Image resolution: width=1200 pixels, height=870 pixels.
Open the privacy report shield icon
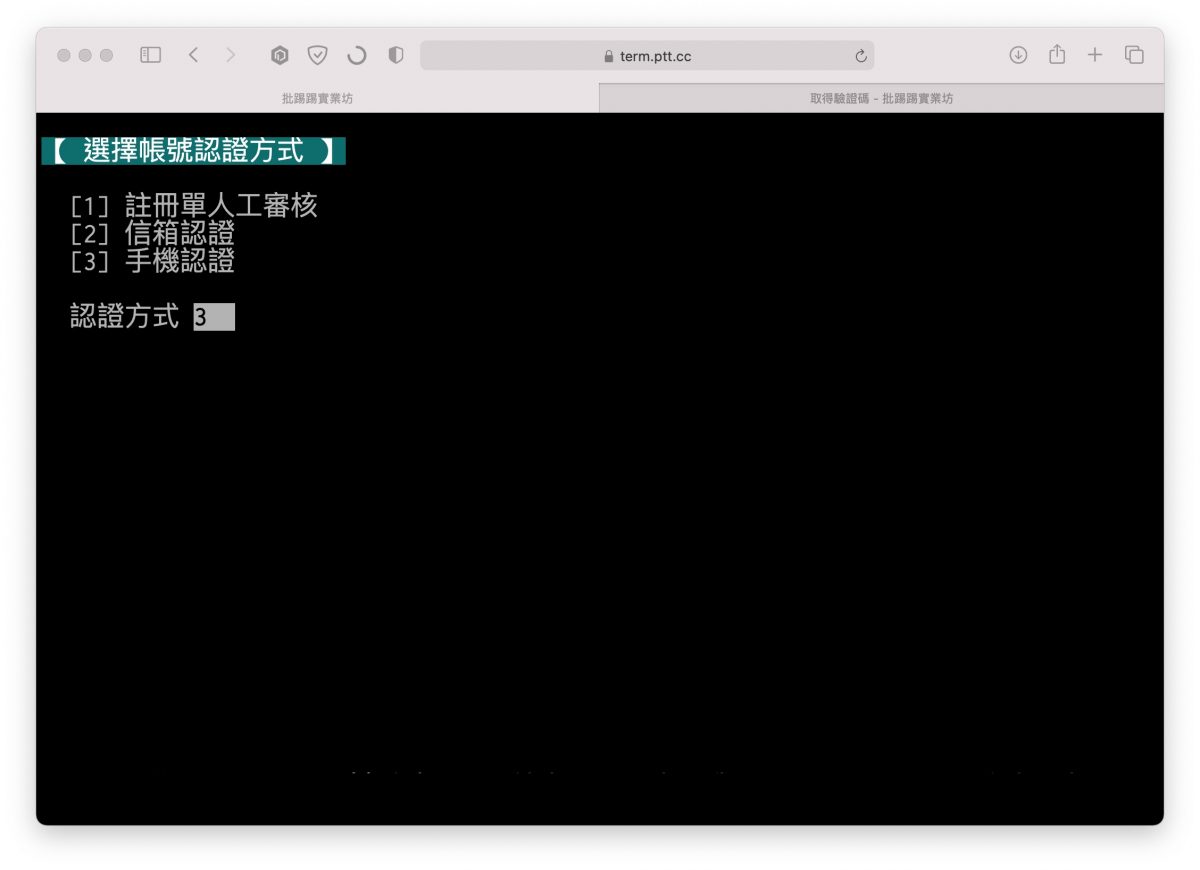click(x=395, y=56)
